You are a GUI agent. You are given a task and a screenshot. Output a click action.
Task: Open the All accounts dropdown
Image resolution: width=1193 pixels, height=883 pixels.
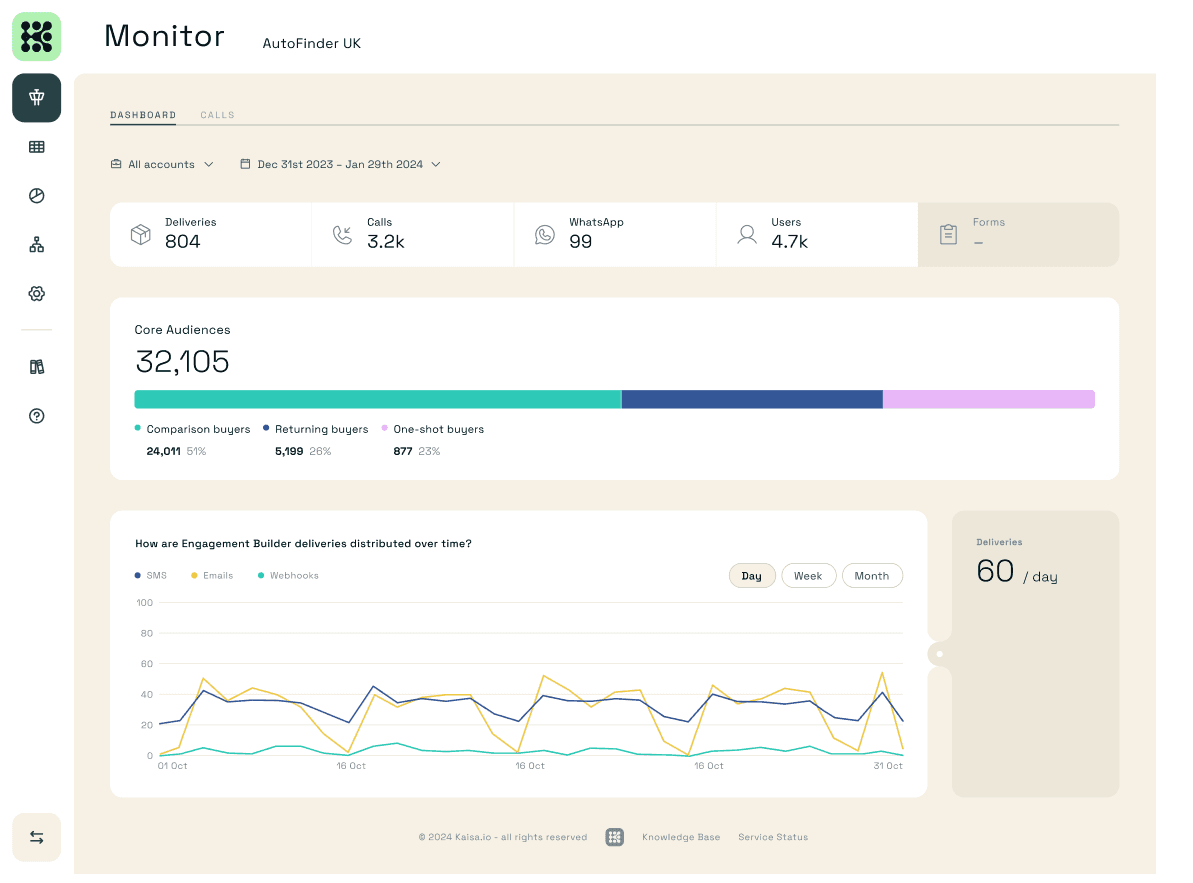click(162, 164)
